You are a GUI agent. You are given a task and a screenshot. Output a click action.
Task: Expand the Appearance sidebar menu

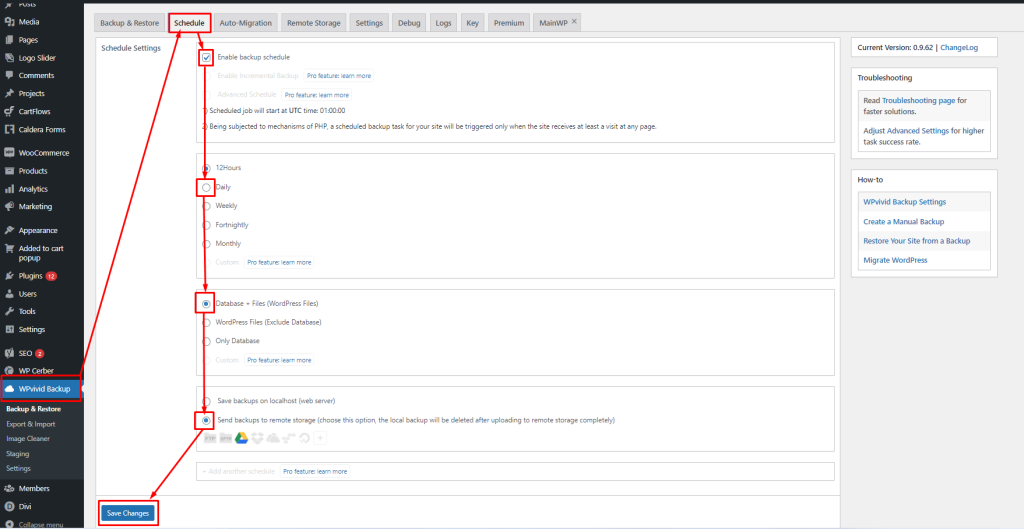pyautogui.click(x=38, y=230)
